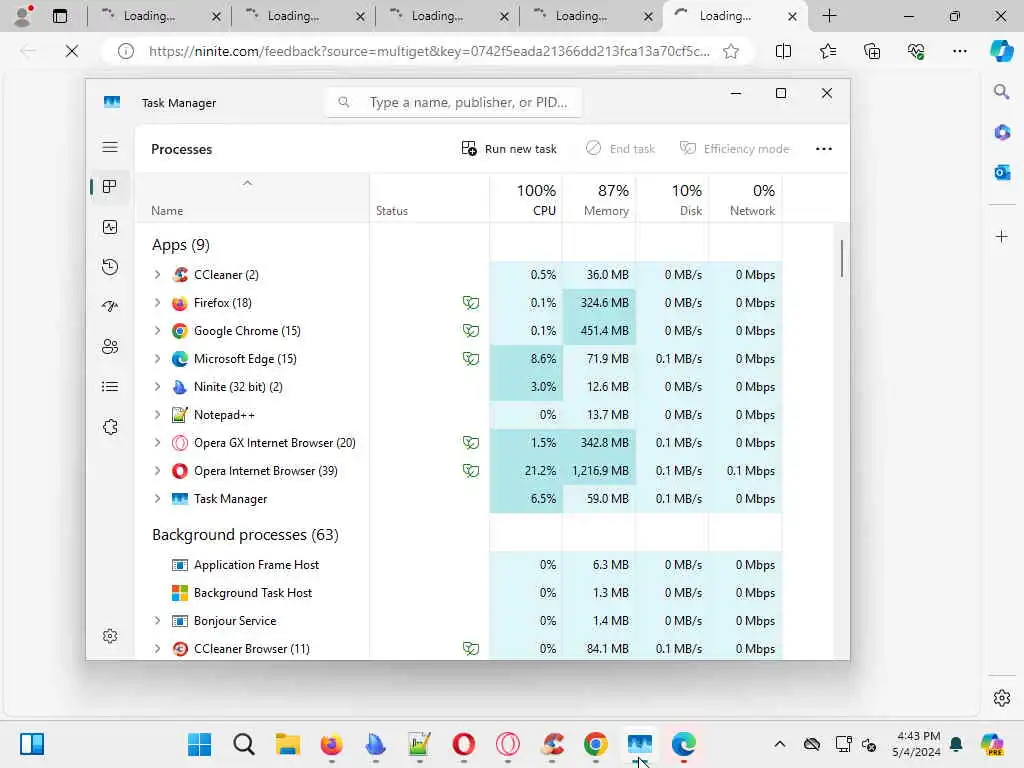The width and height of the screenshot is (1024, 768).
Task: Open Startup apps sidebar icon
Action: pos(110,306)
